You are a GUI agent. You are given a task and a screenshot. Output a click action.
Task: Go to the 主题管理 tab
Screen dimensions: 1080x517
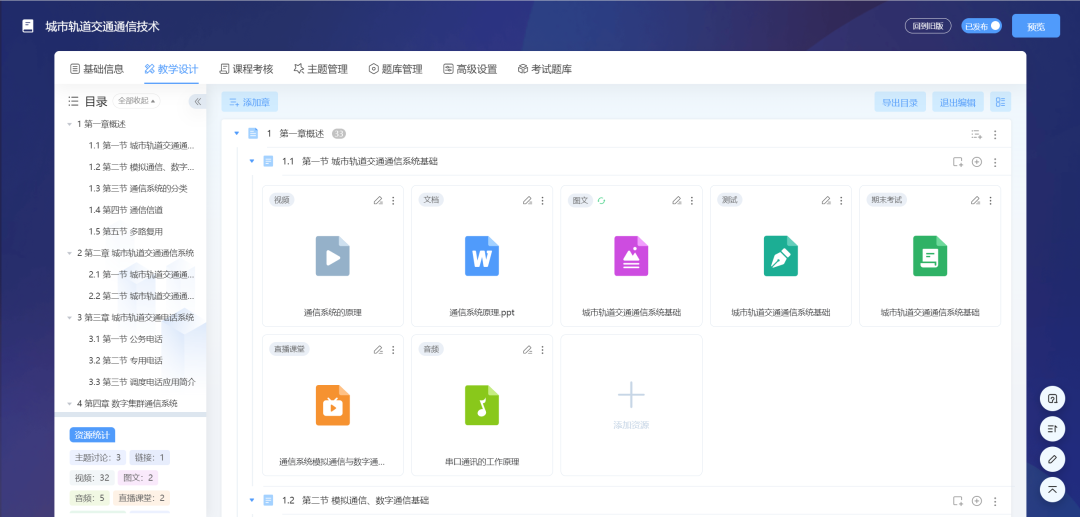click(x=321, y=69)
